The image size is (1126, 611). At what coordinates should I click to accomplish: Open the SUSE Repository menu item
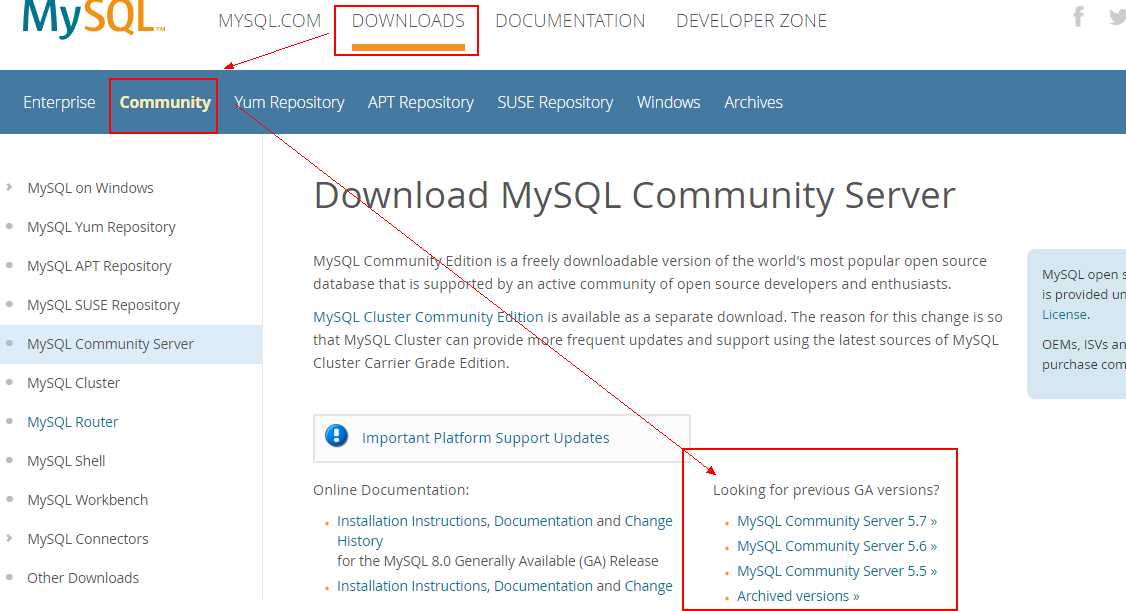pos(555,103)
